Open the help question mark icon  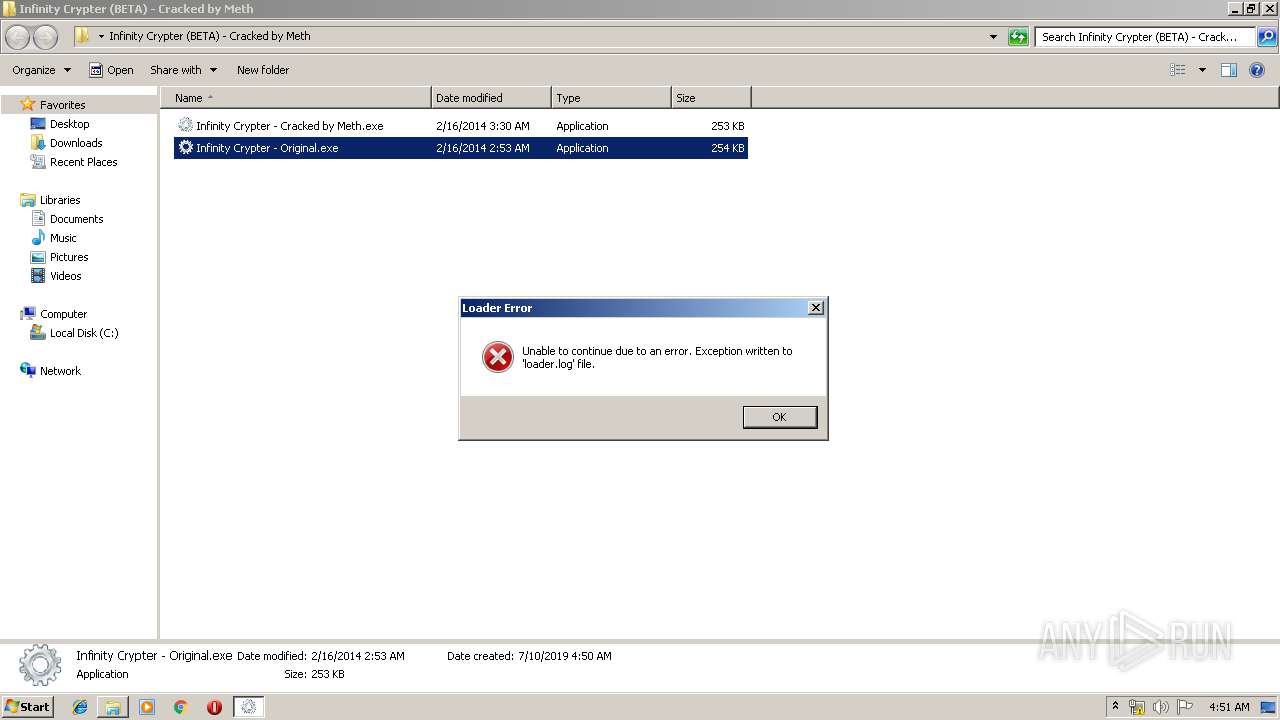(x=1257, y=70)
